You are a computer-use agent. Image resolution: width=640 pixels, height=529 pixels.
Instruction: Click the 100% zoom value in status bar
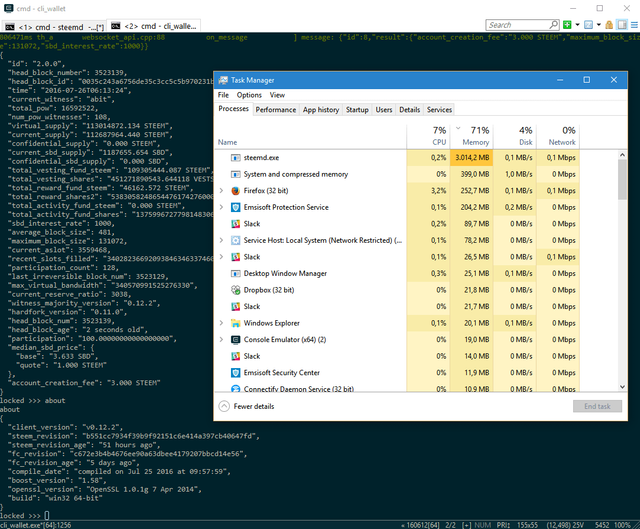622,525
